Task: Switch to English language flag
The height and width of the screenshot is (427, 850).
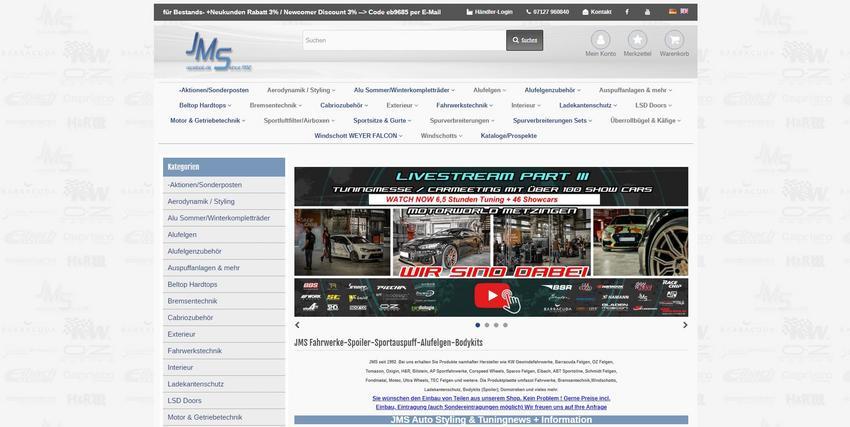Action: pyautogui.click(x=684, y=11)
